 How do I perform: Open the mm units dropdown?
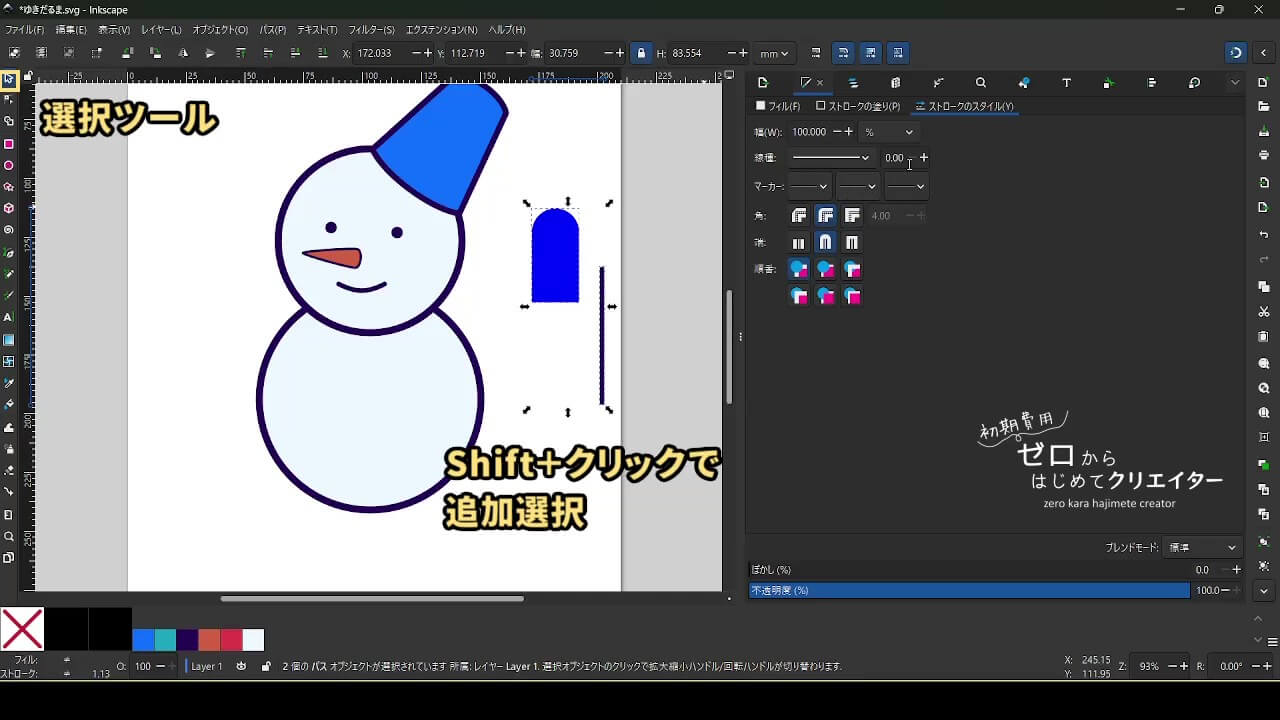(774, 53)
